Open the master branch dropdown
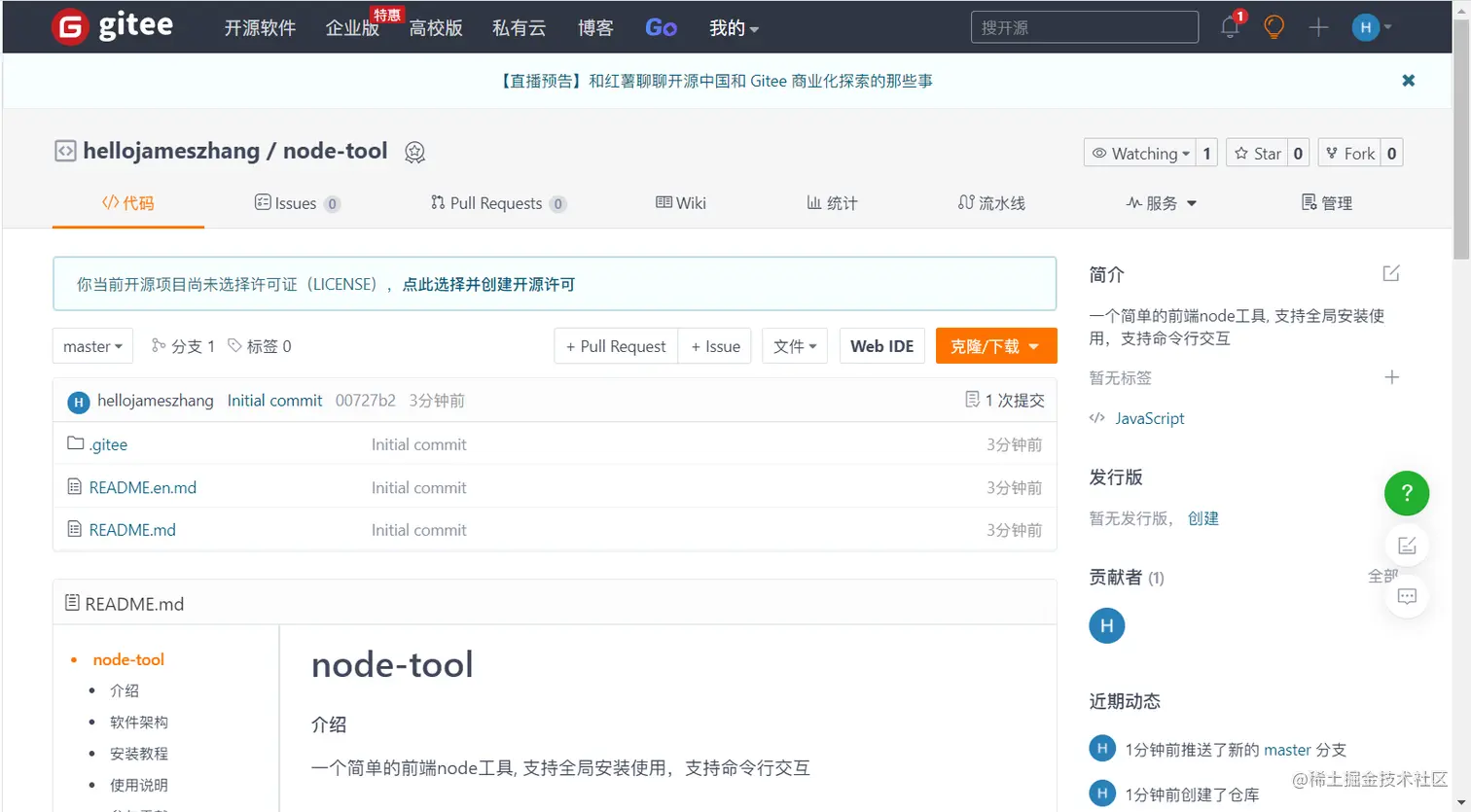 [x=92, y=346]
